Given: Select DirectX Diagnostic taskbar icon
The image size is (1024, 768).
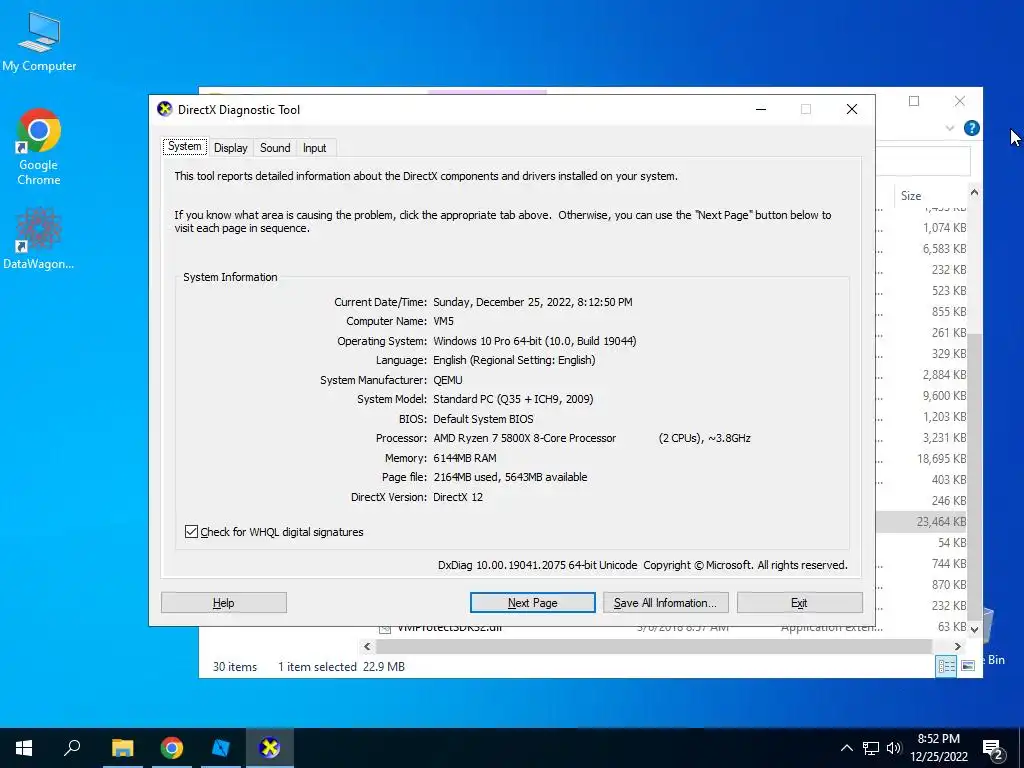Looking at the screenshot, I should pyautogui.click(x=269, y=748).
